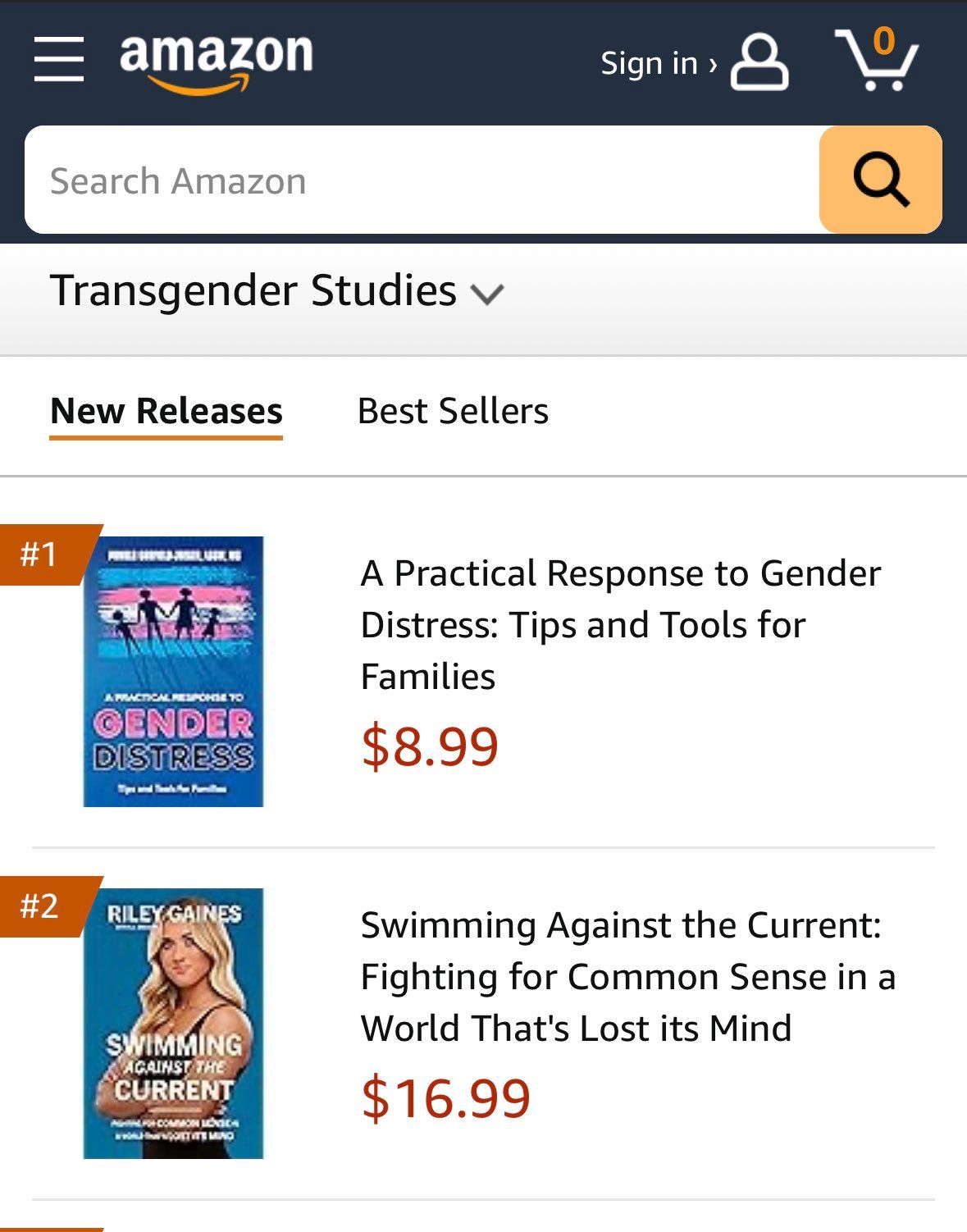Click the #1 rank badge
The image size is (967, 1232).
tap(39, 554)
